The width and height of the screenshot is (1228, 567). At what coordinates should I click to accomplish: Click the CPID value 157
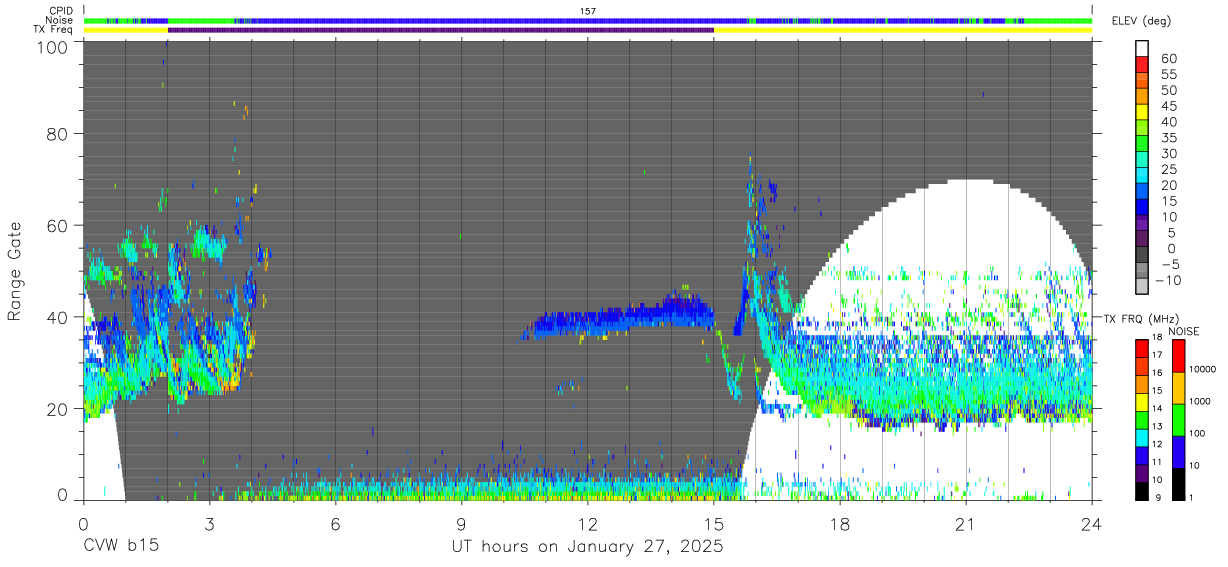588,11
